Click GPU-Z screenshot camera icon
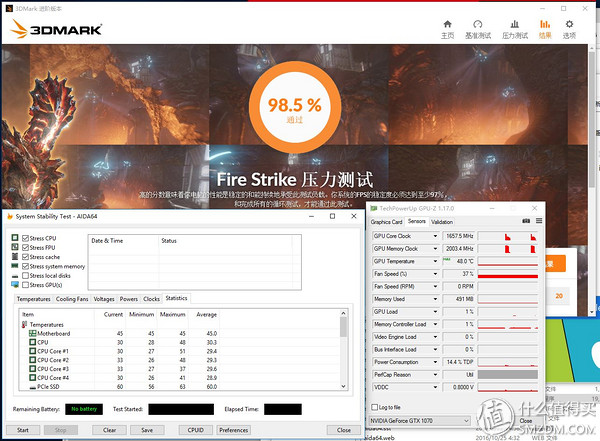 click(x=526, y=221)
